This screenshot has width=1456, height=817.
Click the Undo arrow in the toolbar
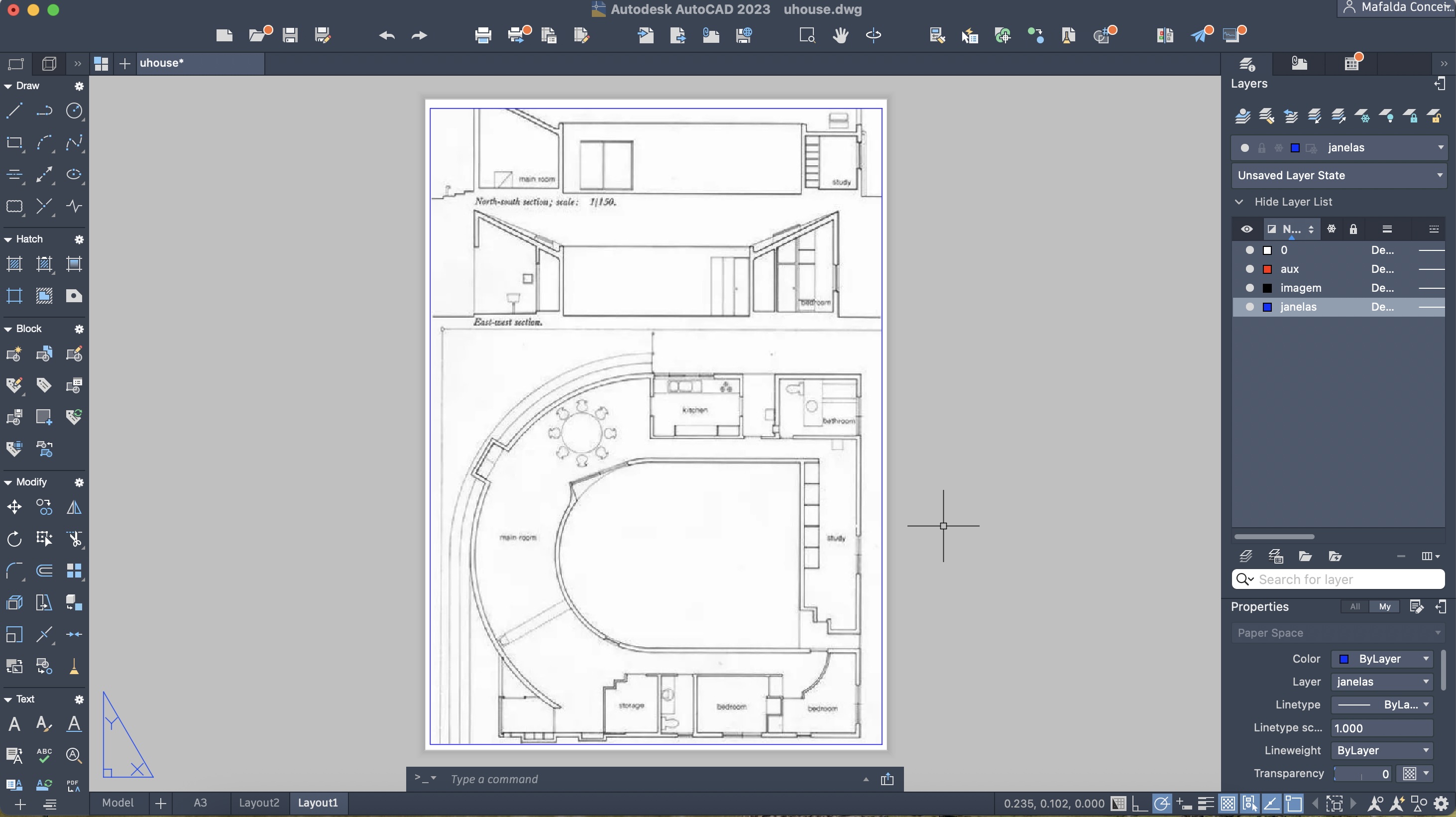pos(387,36)
